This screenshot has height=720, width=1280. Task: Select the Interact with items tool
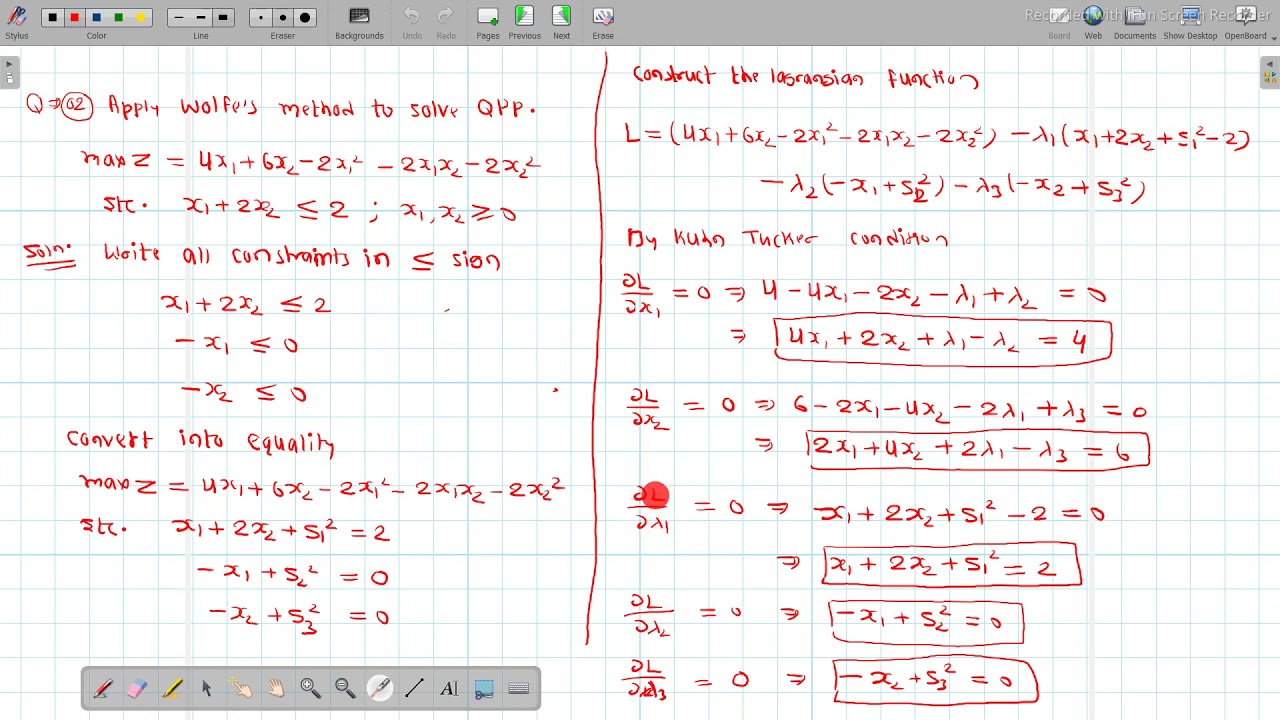tap(241, 689)
